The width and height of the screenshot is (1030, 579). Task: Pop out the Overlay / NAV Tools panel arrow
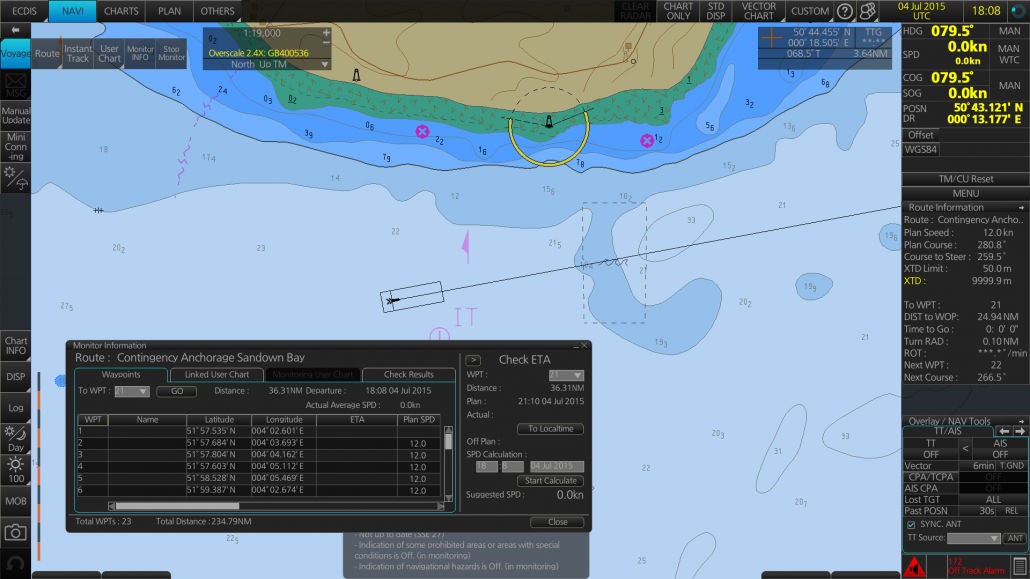pyautogui.click(x=1021, y=421)
